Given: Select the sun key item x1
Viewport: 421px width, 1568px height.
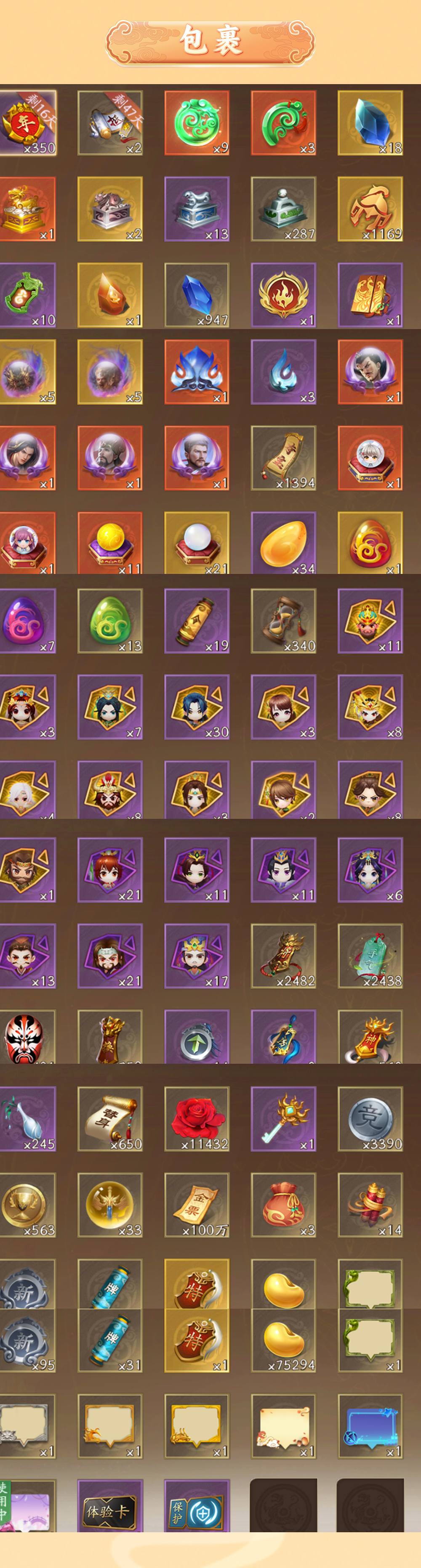Looking at the screenshot, I should click(283, 1119).
